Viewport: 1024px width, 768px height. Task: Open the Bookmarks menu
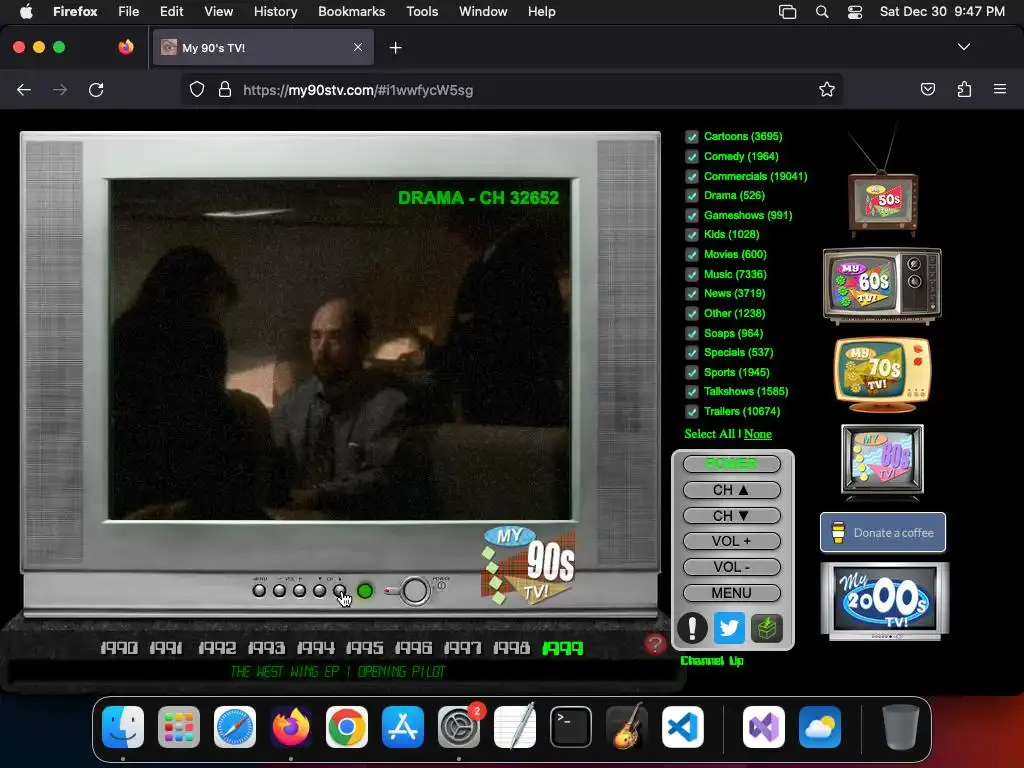pyautogui.click(x=351, y=12)
